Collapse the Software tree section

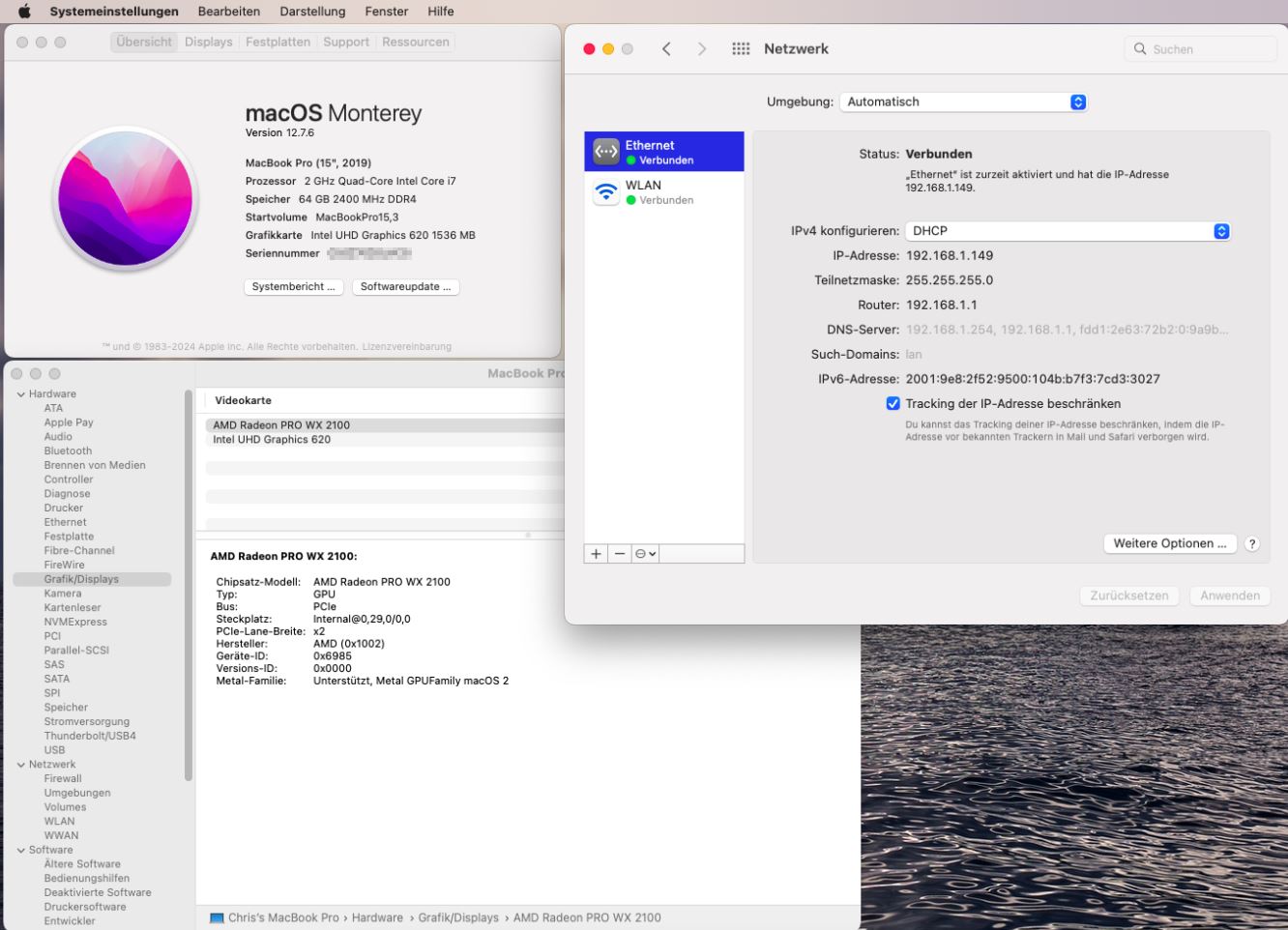click(x=21, y=851)
